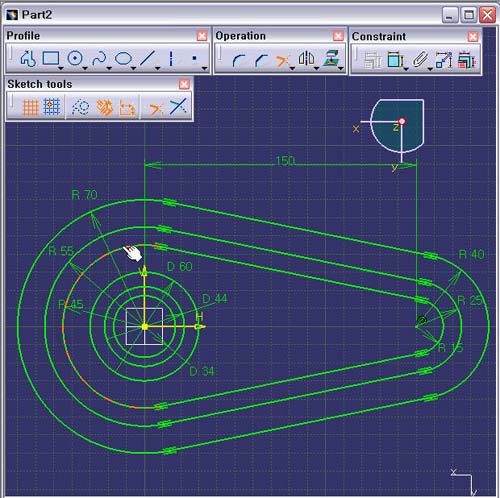Select the Mirror symmetry tool
This screenshot has height=498, width=500.
click(306, 58)
